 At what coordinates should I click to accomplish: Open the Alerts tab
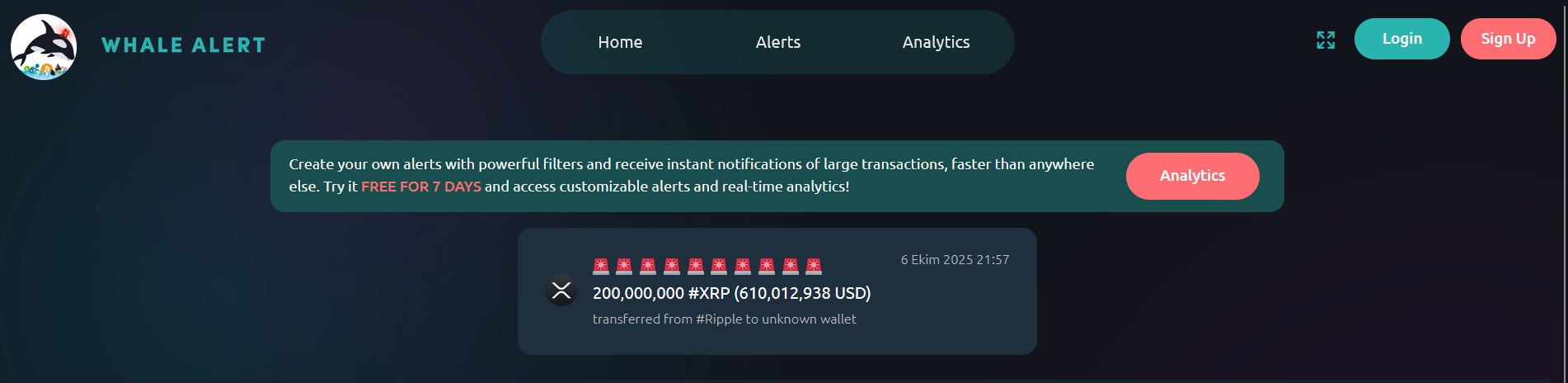click(778, 42)
